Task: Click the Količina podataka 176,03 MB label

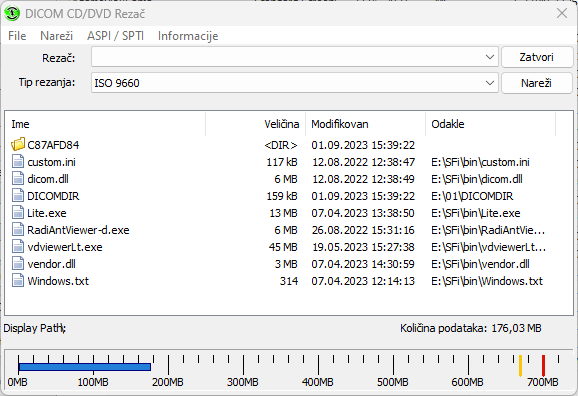Action: pyautogui.click(x=471, y=328)
